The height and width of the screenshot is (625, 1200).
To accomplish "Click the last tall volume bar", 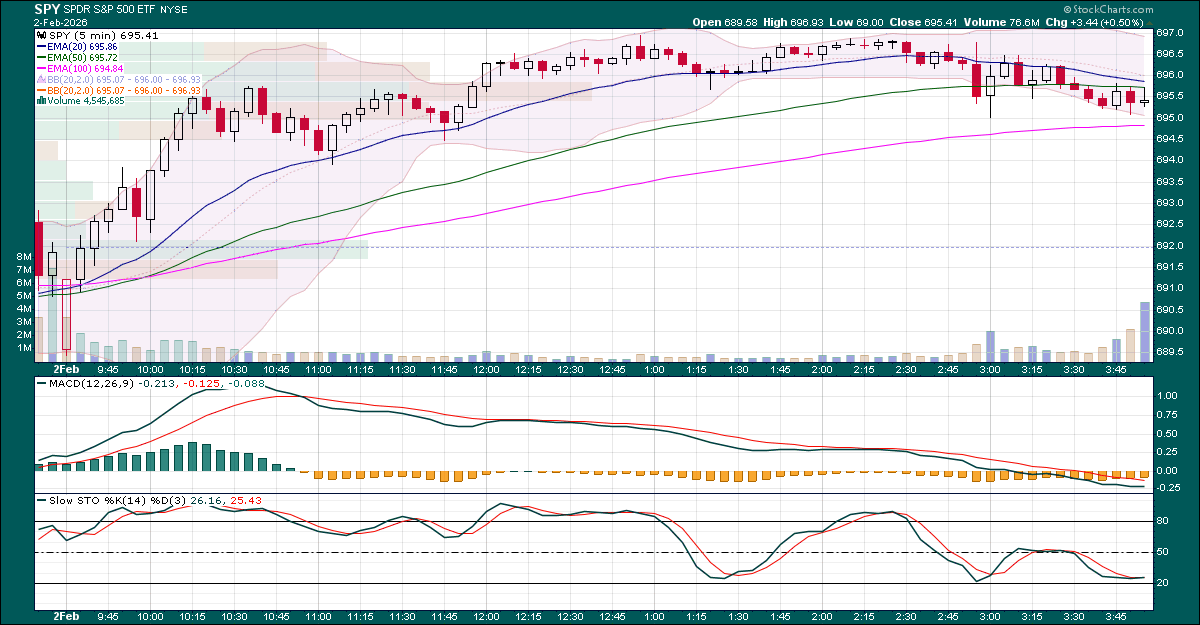I will click(1145, 331).
